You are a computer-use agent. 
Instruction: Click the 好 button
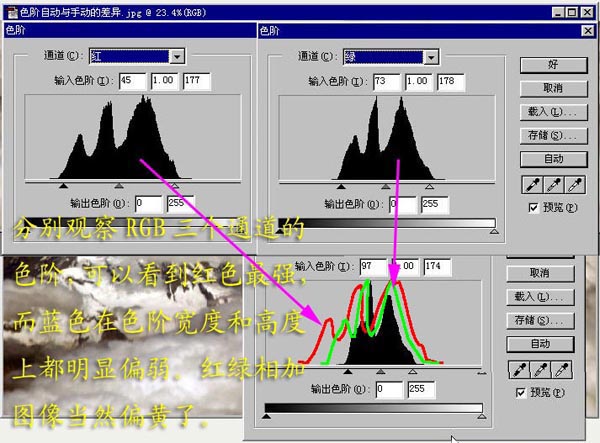[553, 65]
